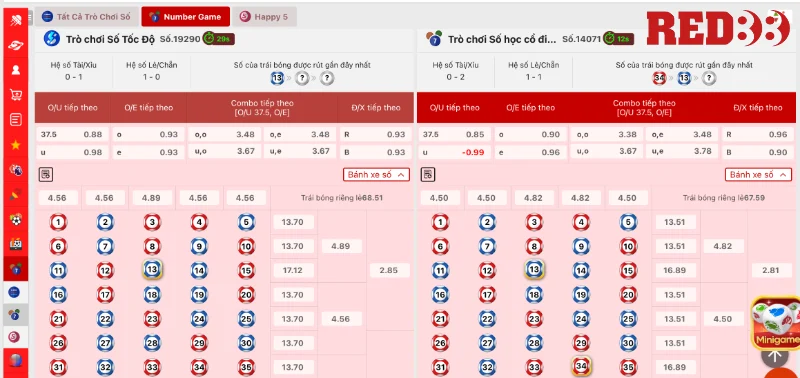Switch to Tất Cả Trò Chơi Số tab
Image resolution: width=800 pixels, height=378 pixels.
tap(87, 16)
